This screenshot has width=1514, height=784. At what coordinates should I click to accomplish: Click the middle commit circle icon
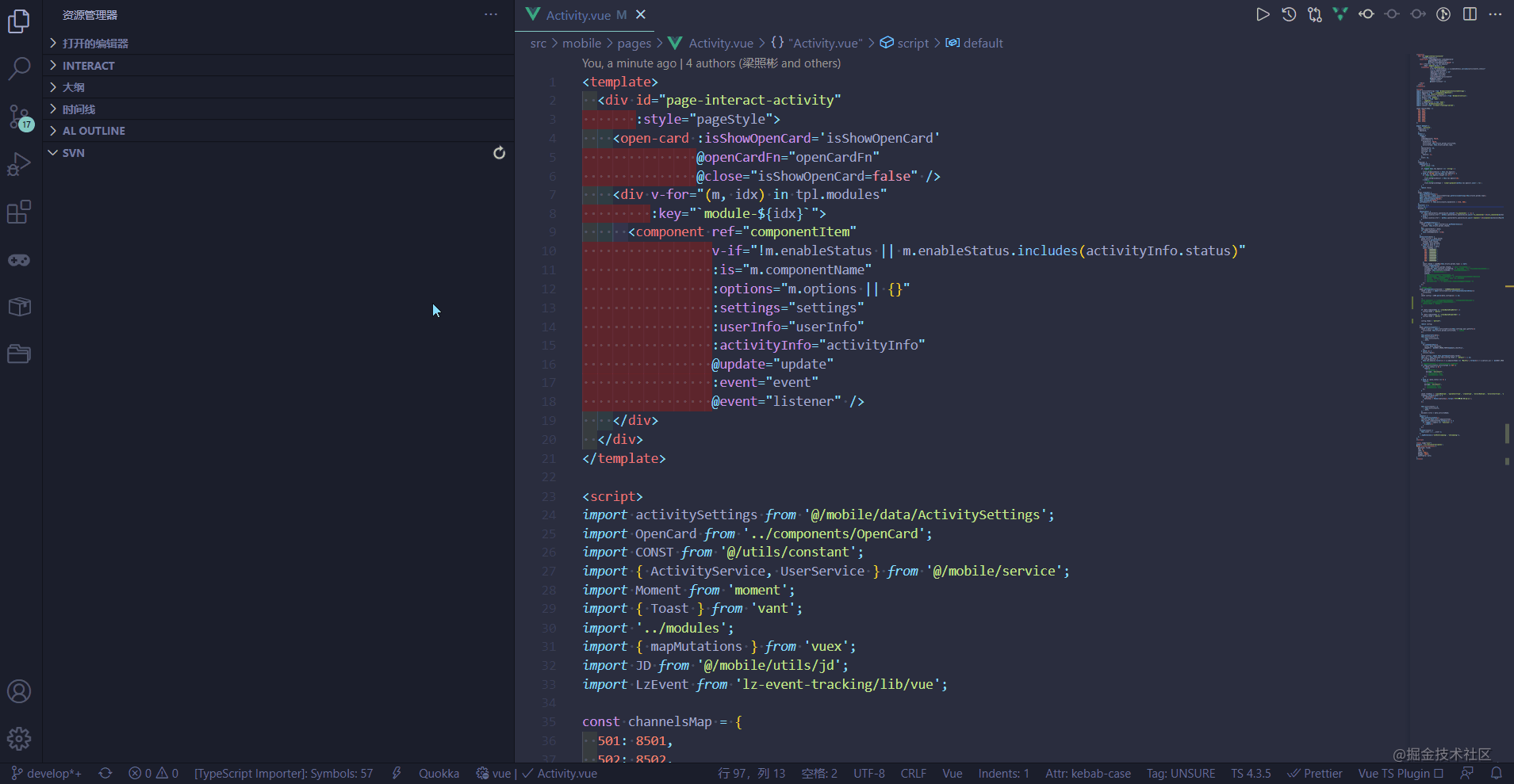pos(1392,14)
